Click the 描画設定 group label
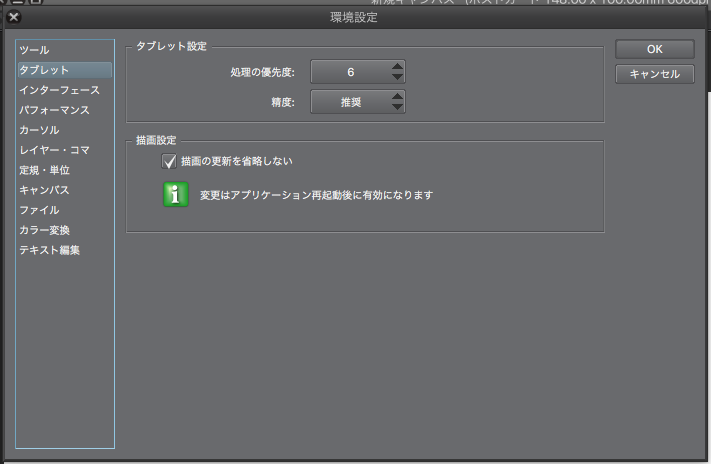Image resolution: width=711 pixels, height=464 pixels. [x=156, y=140]
